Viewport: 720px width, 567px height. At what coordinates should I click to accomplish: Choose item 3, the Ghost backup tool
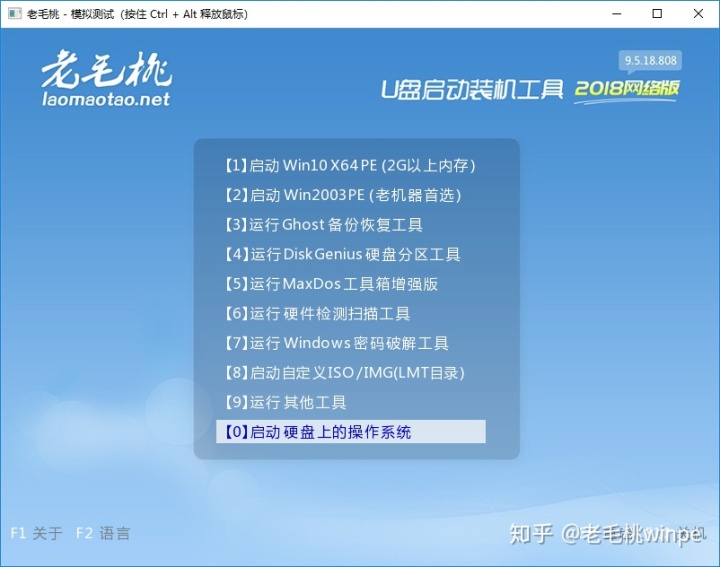click(x=323, y=225)
